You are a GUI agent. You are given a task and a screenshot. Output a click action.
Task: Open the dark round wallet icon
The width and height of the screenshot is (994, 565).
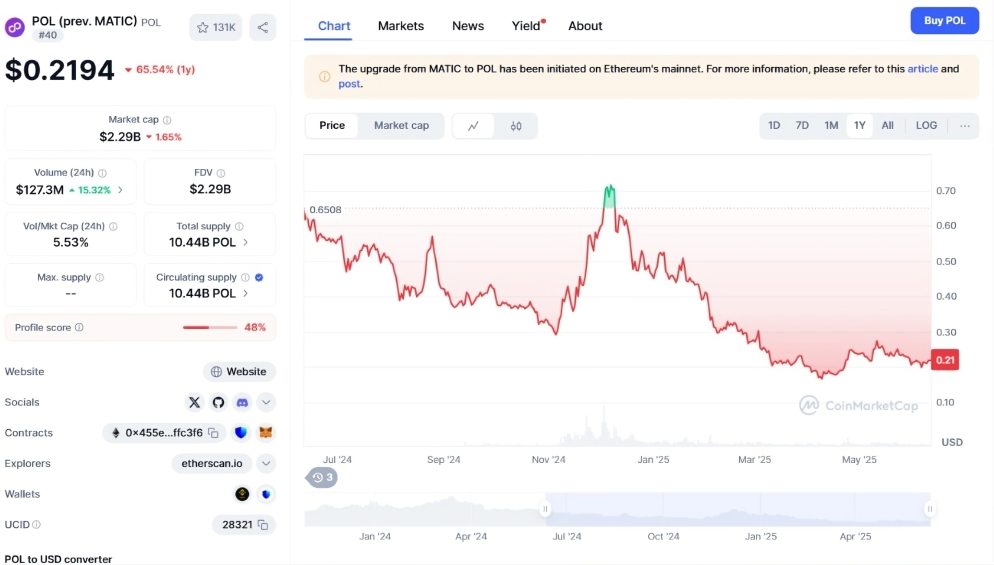pos(242,494)
